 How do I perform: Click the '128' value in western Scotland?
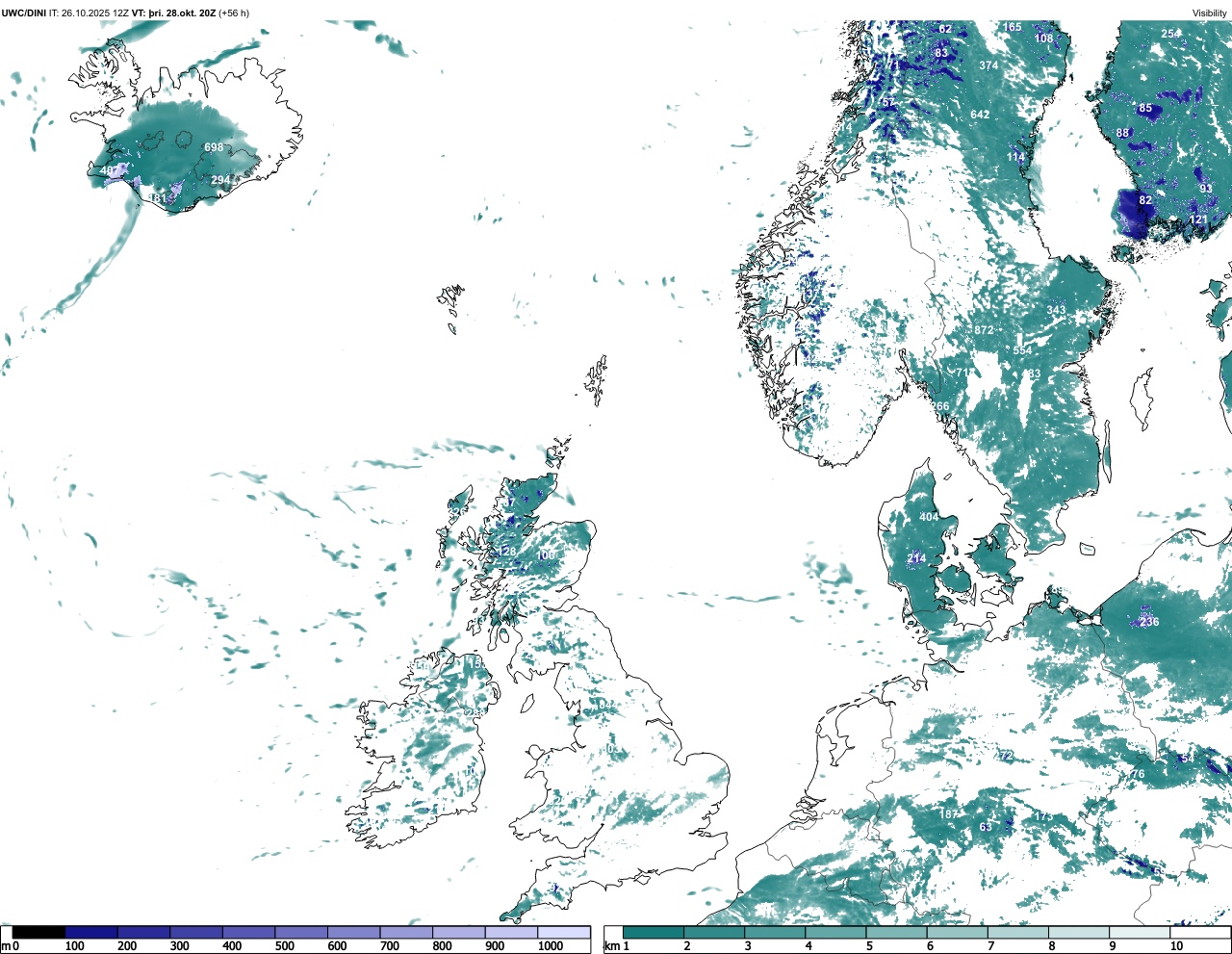[507, 552]
